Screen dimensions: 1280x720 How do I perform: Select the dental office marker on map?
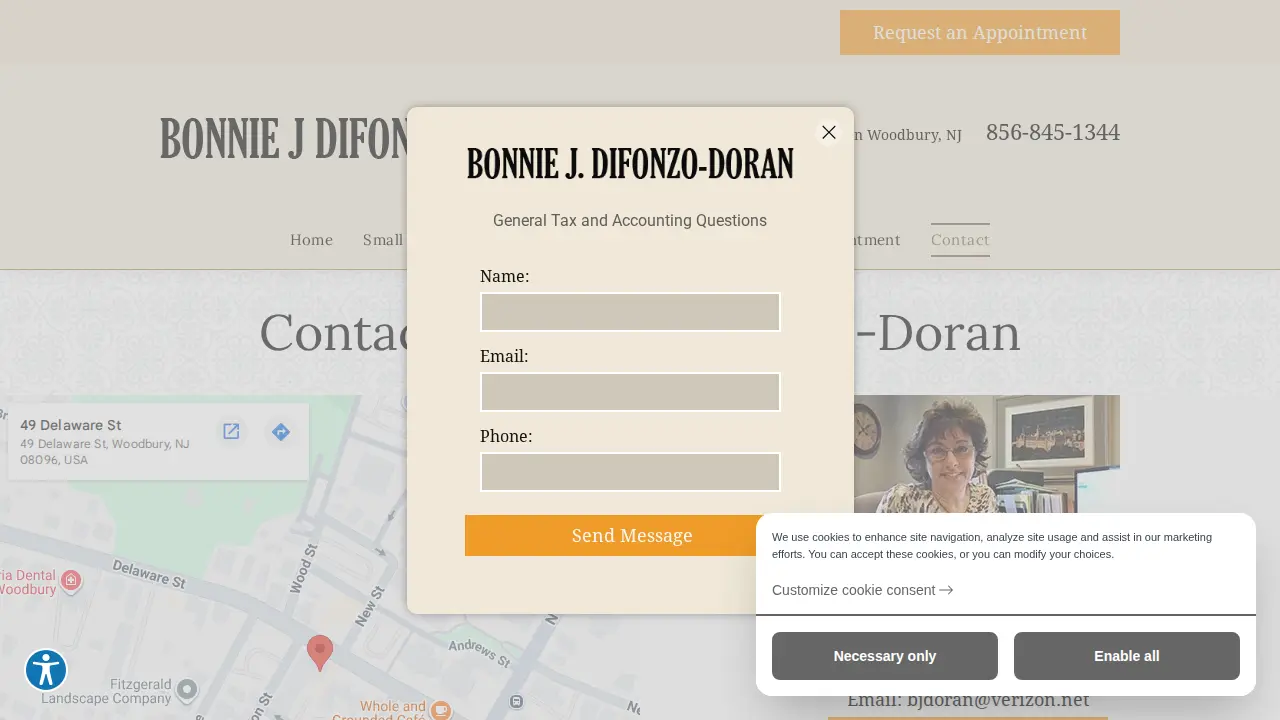click(71, 581)
